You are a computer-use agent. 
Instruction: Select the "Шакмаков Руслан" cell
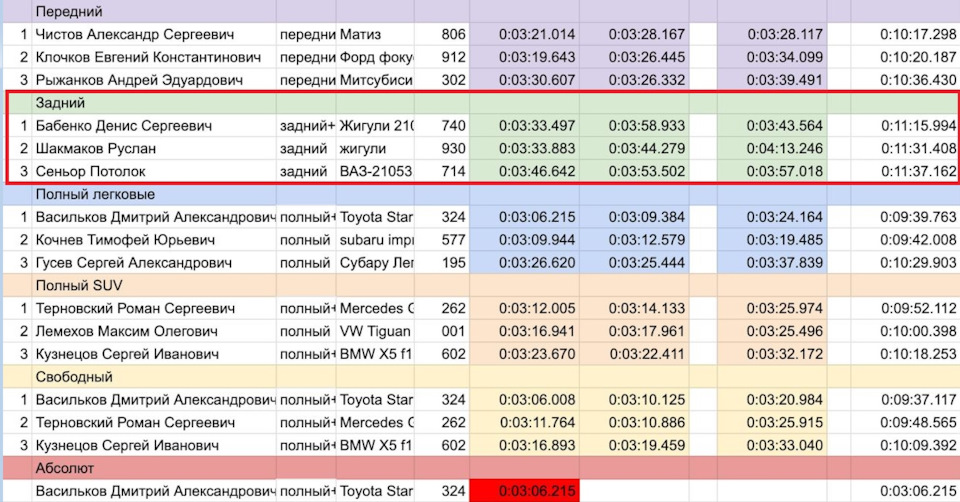[96, 149]
